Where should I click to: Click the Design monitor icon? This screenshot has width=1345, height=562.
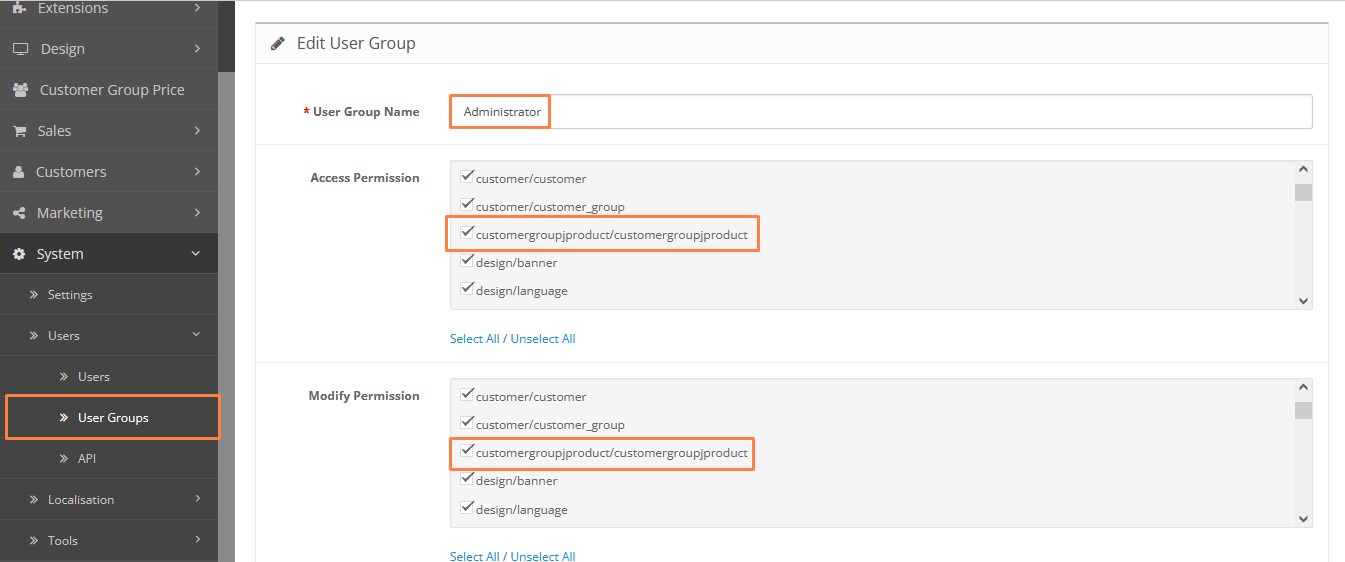20,49
